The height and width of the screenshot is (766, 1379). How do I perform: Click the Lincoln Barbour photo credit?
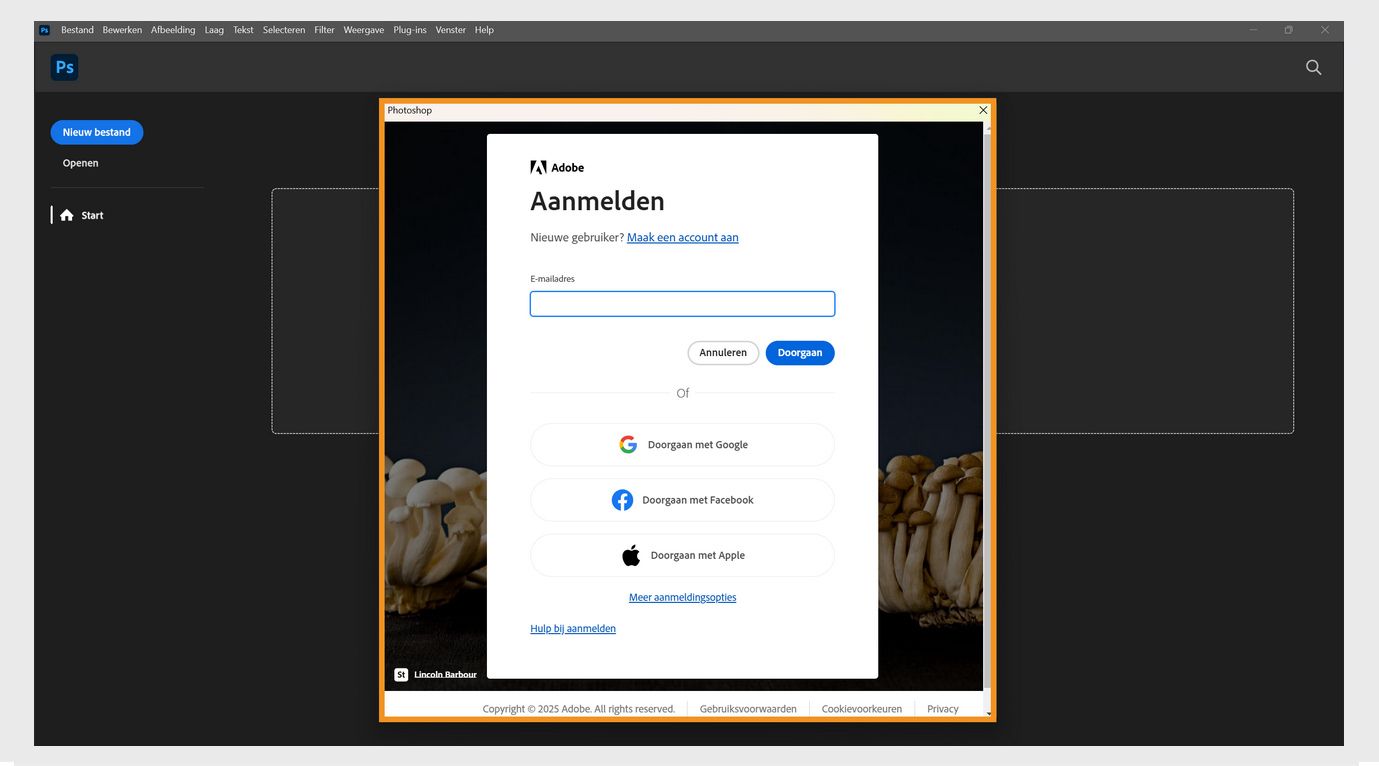(x=445, y=674)
